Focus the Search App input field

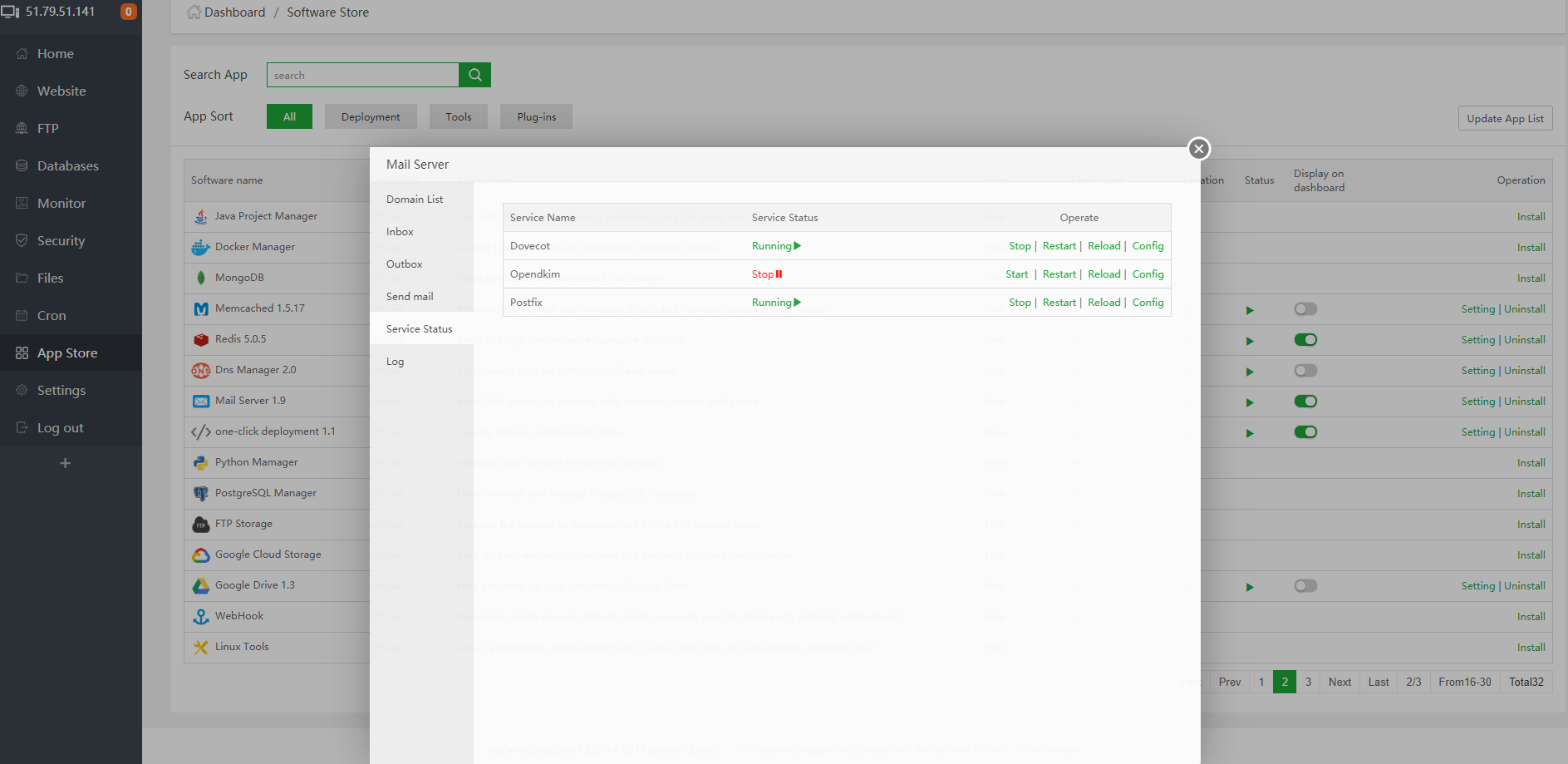[x=362, y=75]
